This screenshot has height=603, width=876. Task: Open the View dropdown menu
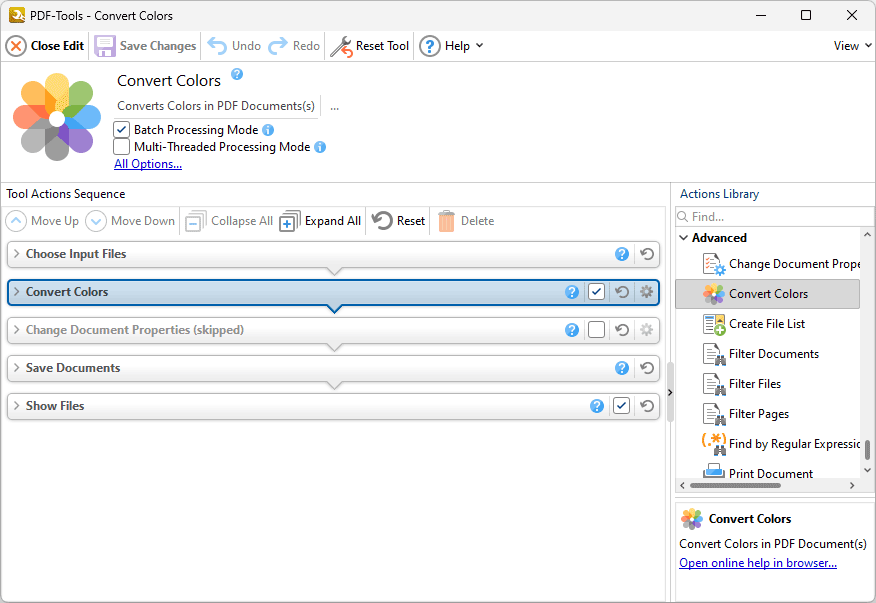point(852,46)
